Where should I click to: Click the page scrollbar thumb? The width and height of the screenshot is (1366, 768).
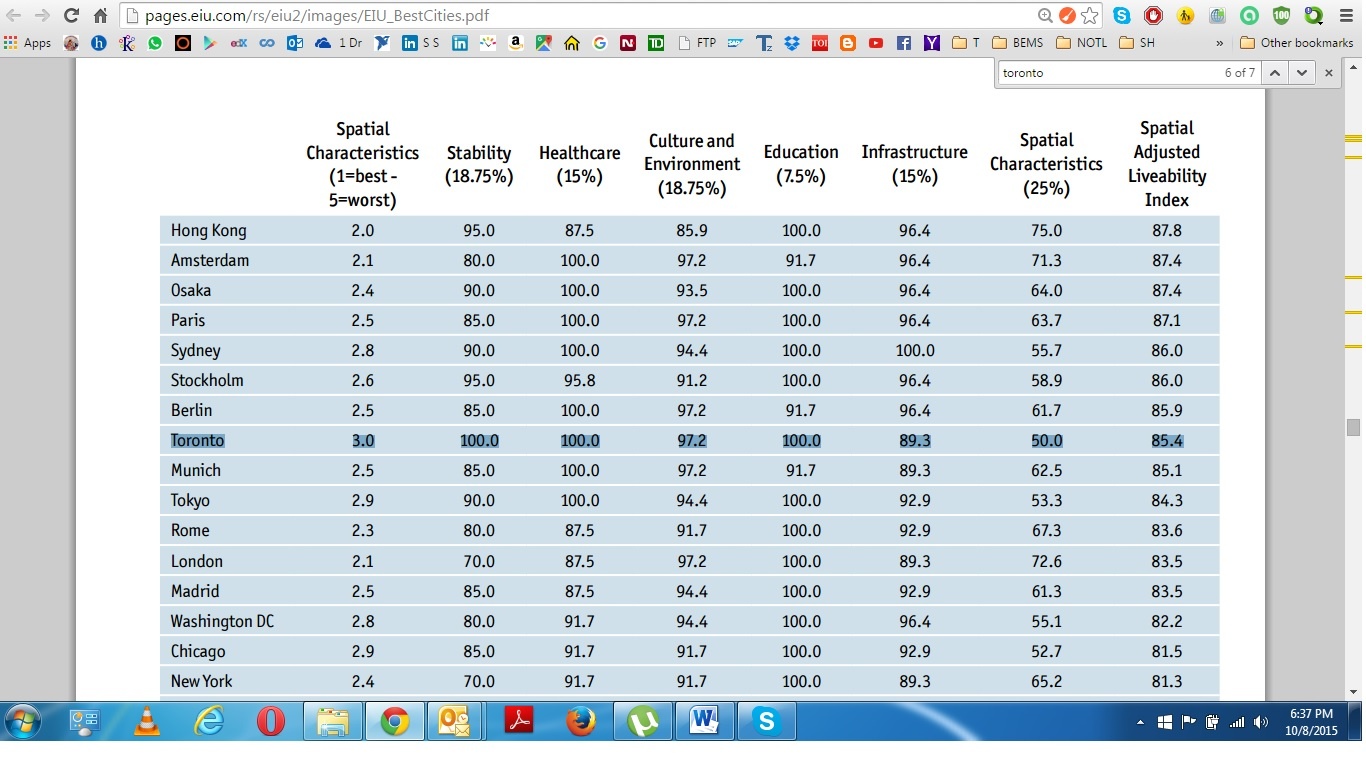click(x=1354, y=427)
